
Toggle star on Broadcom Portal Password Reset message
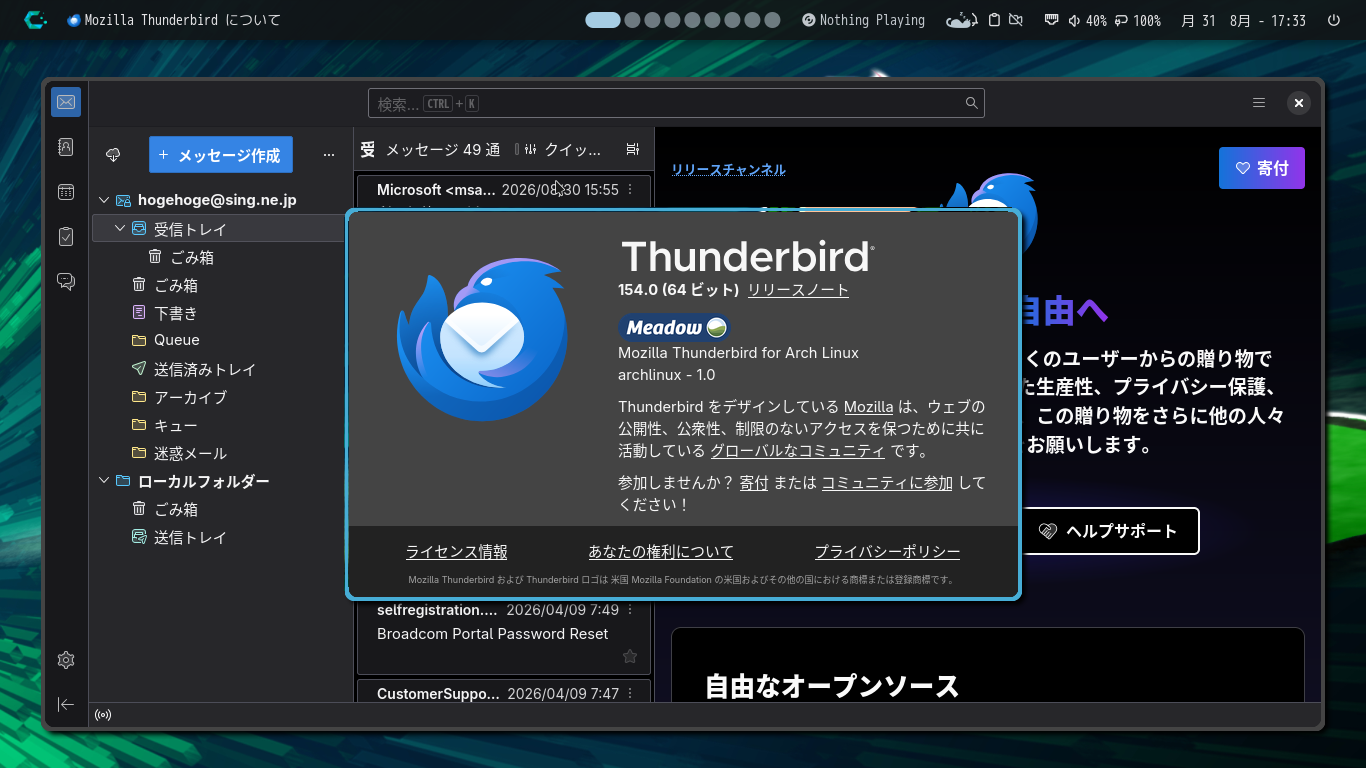pyautogui.click(x=630, y=657)
